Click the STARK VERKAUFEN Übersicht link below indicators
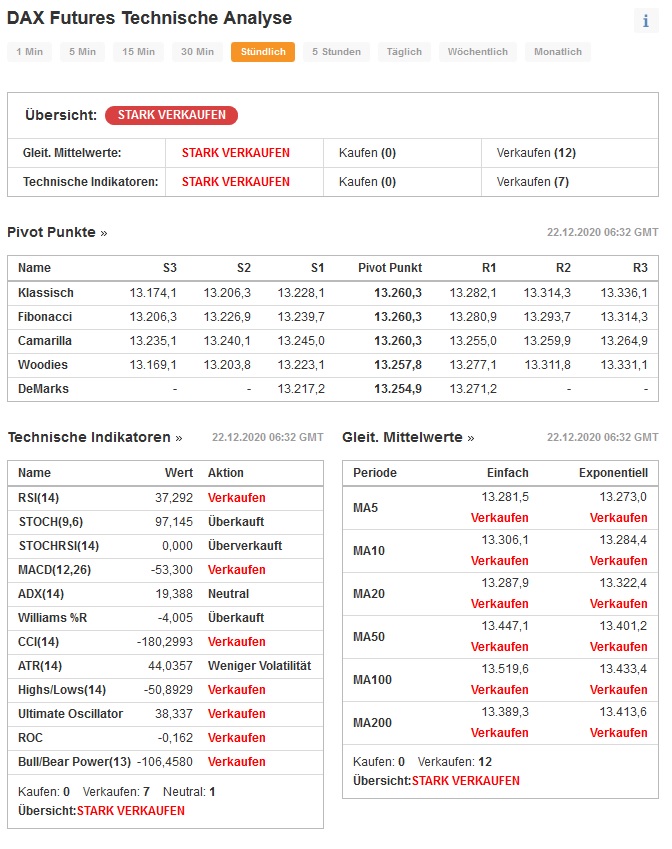672x849 pixels. pyautogui.click(x=132, y=811)
